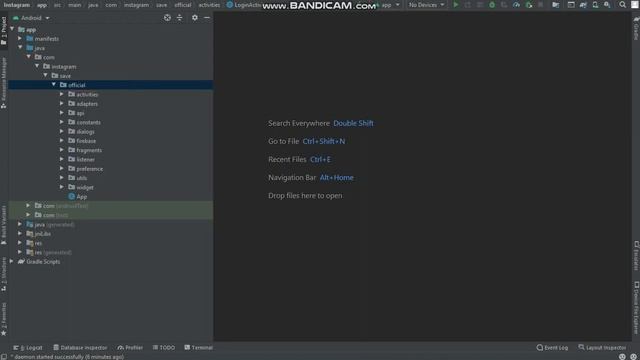Click the Attach Debugger to process icon
The width and height of the screenshot is (640, 360).
[x=529, y=5]
